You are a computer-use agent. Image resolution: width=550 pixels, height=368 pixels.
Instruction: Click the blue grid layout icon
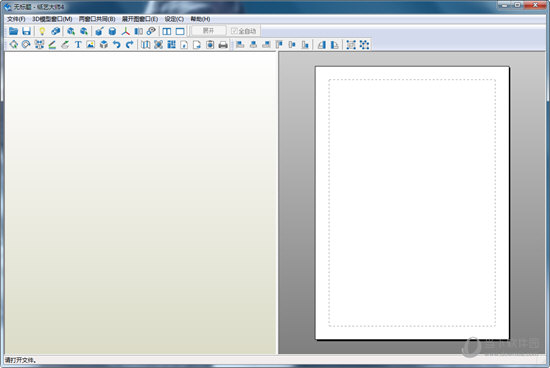click(171, 45)
